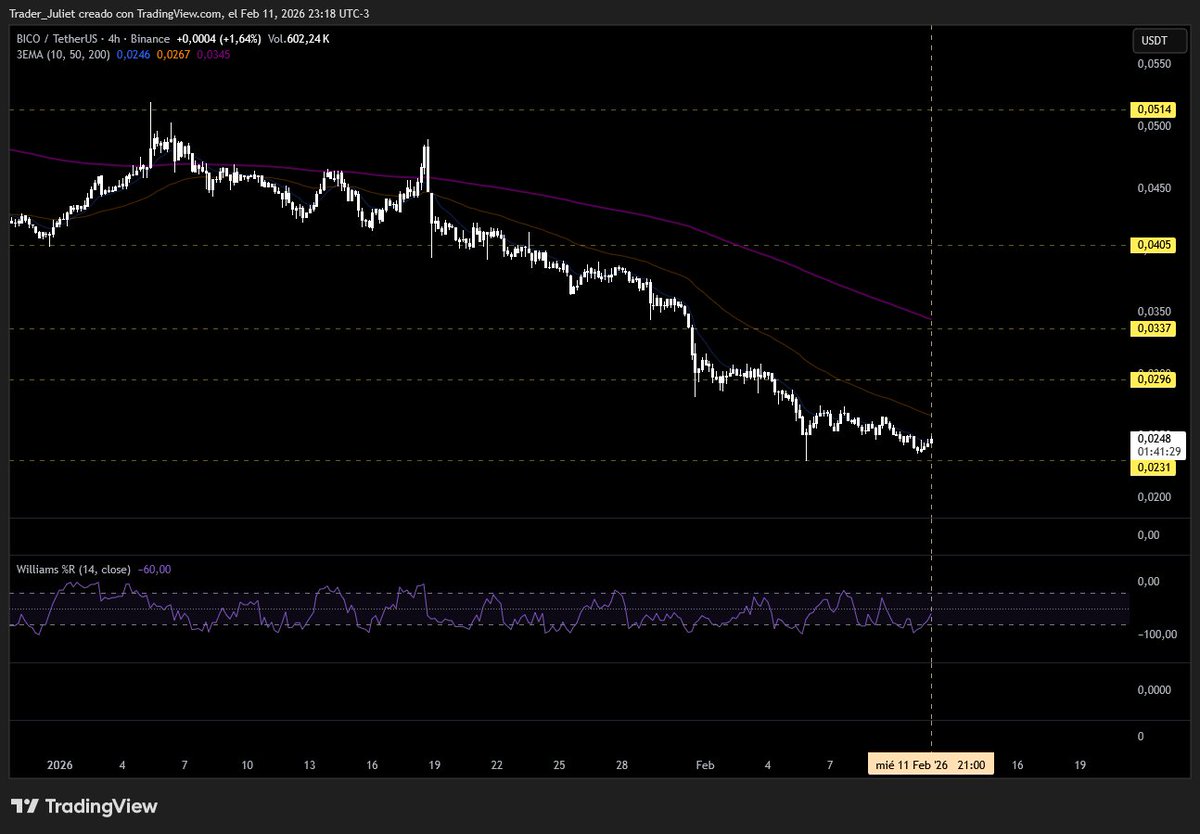The image size is (1200, 834).
Task: Click the 0,0000 lower pane axis label
Action: [x=1155, y=690]
